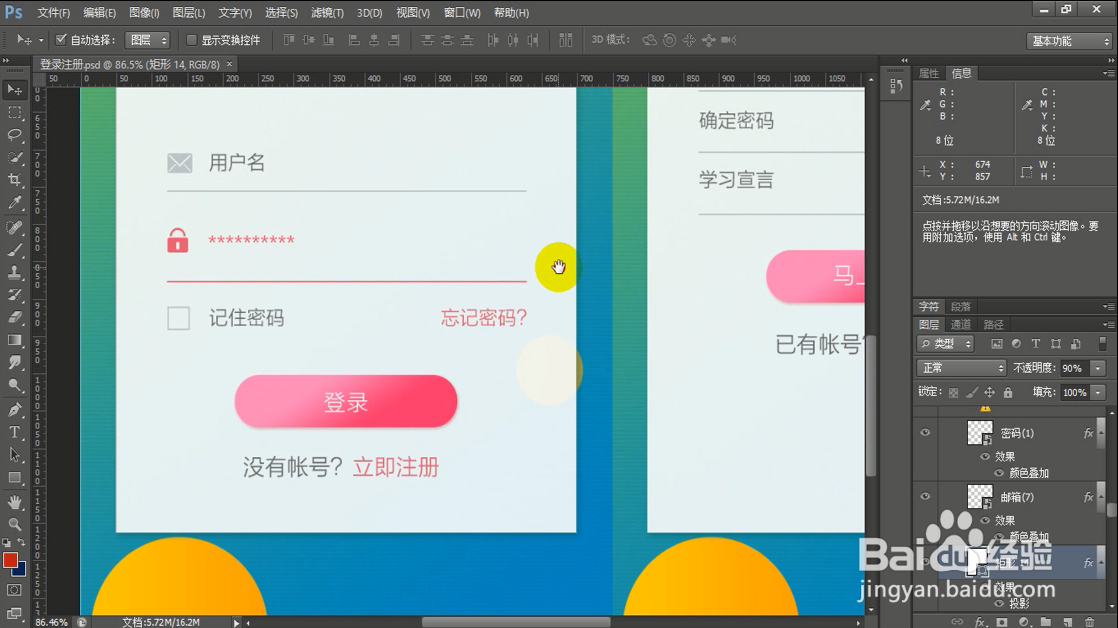This screenshot has width=1118, height=628.
Task: Click the 不透明度 90% input field
Action: click(x=1074, y=369)
